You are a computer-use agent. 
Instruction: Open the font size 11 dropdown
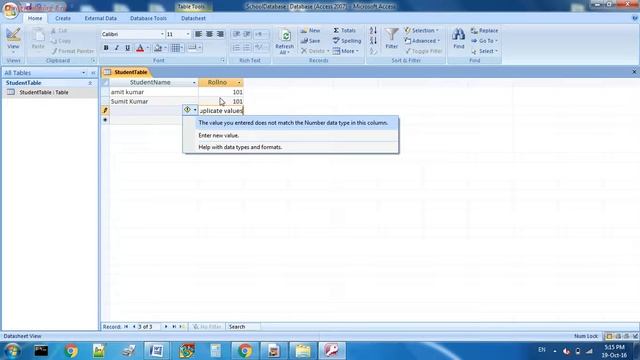(x=188, y=34)
